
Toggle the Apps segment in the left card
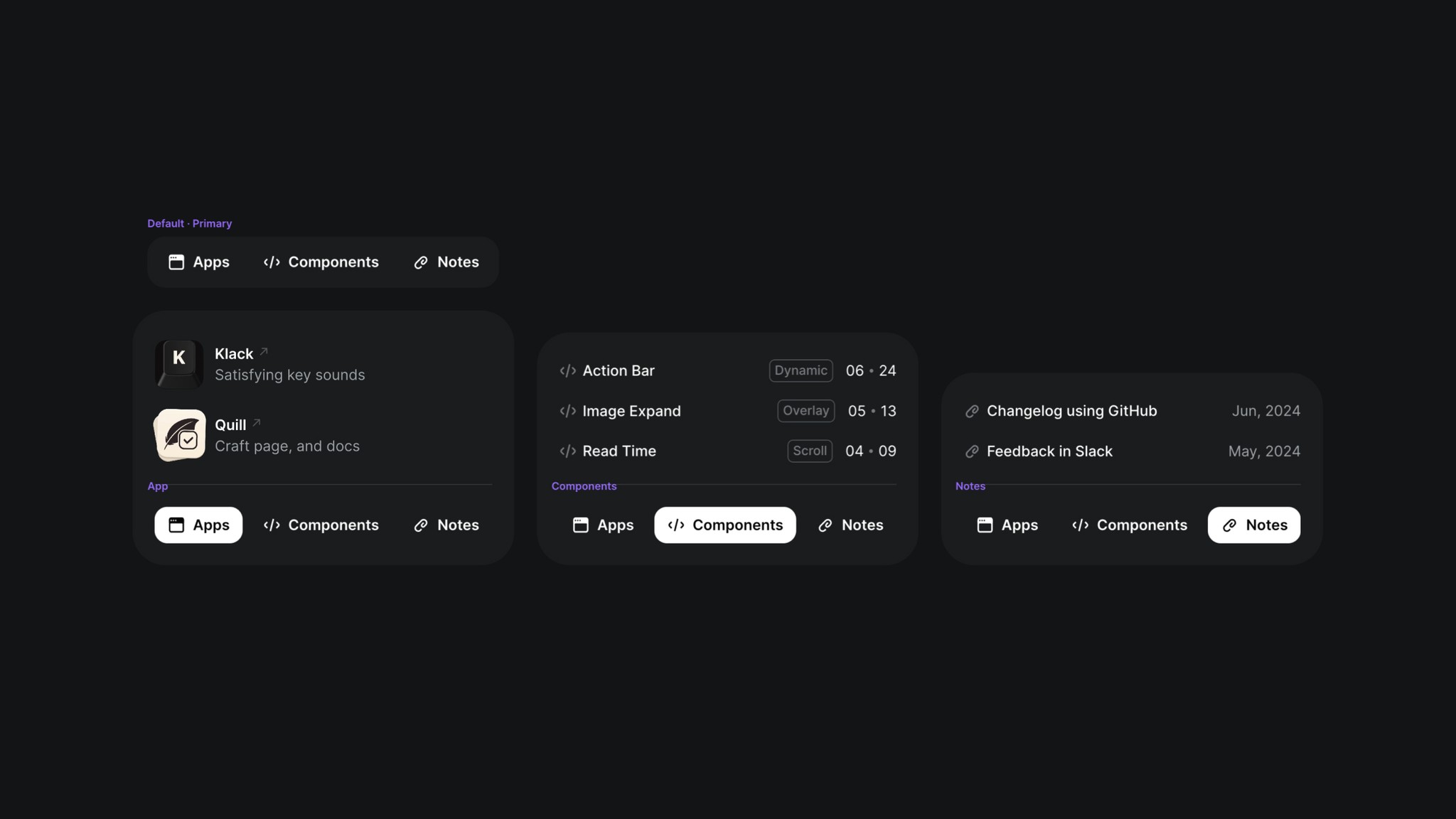click(198, 525)
